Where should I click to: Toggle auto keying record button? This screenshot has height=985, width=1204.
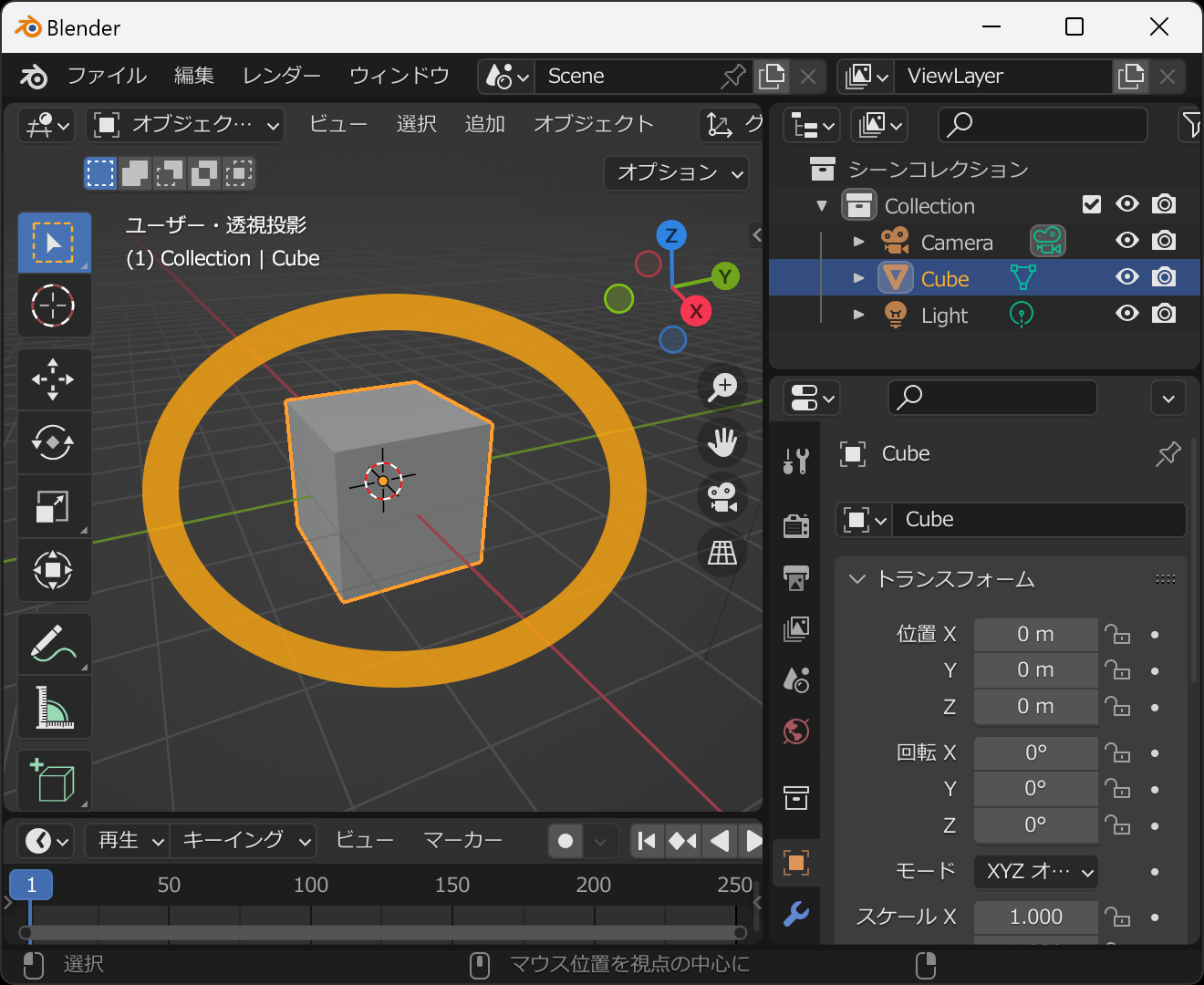[566, 840]
